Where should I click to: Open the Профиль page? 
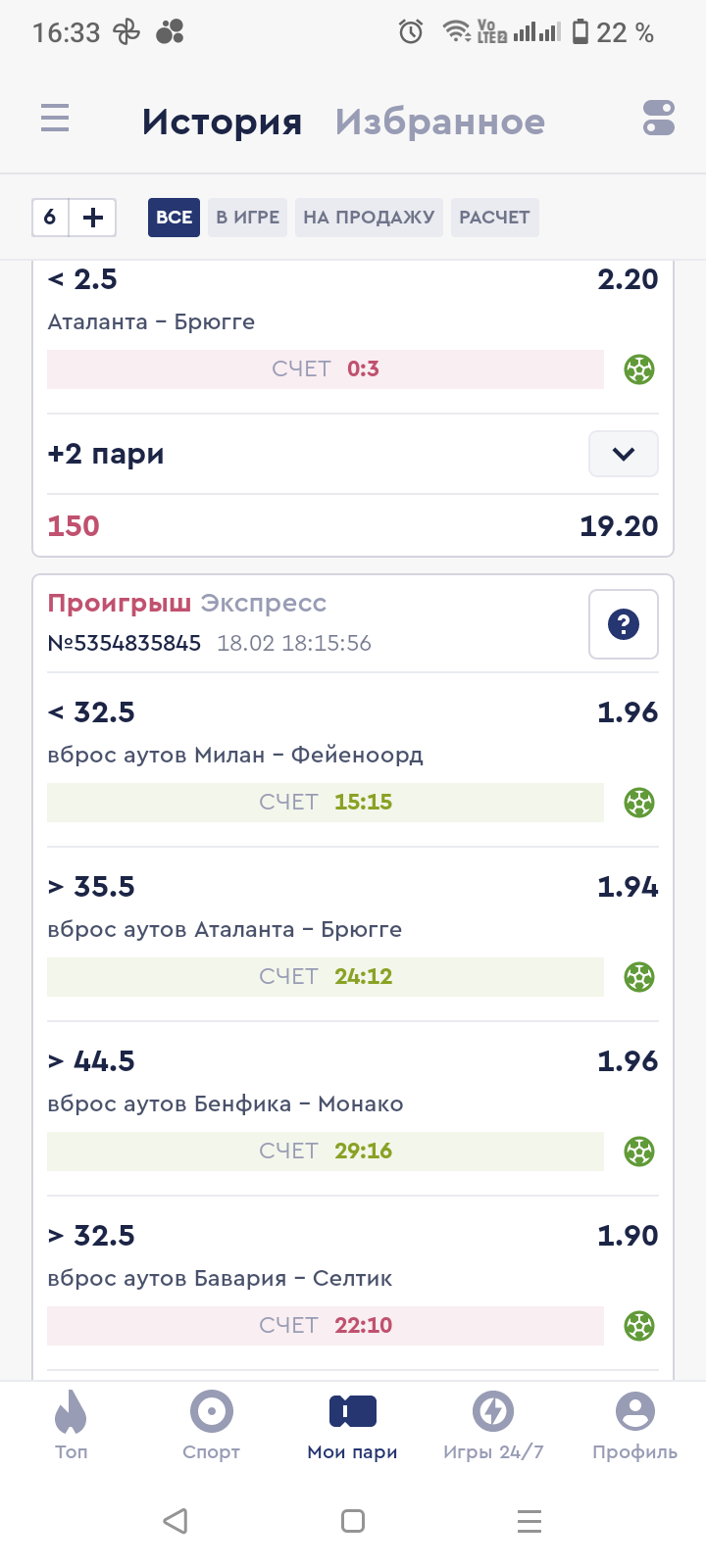[634, 1426]
